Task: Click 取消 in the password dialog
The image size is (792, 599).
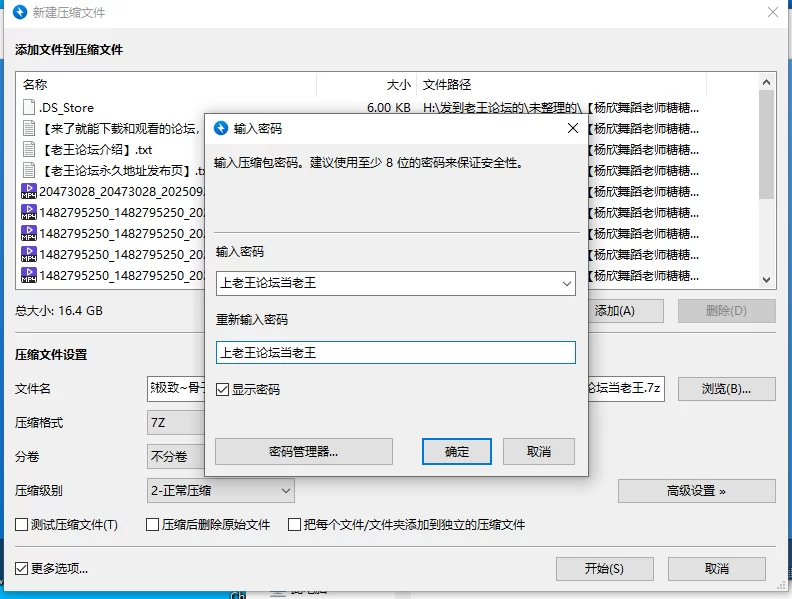Action: coord(538,452)
